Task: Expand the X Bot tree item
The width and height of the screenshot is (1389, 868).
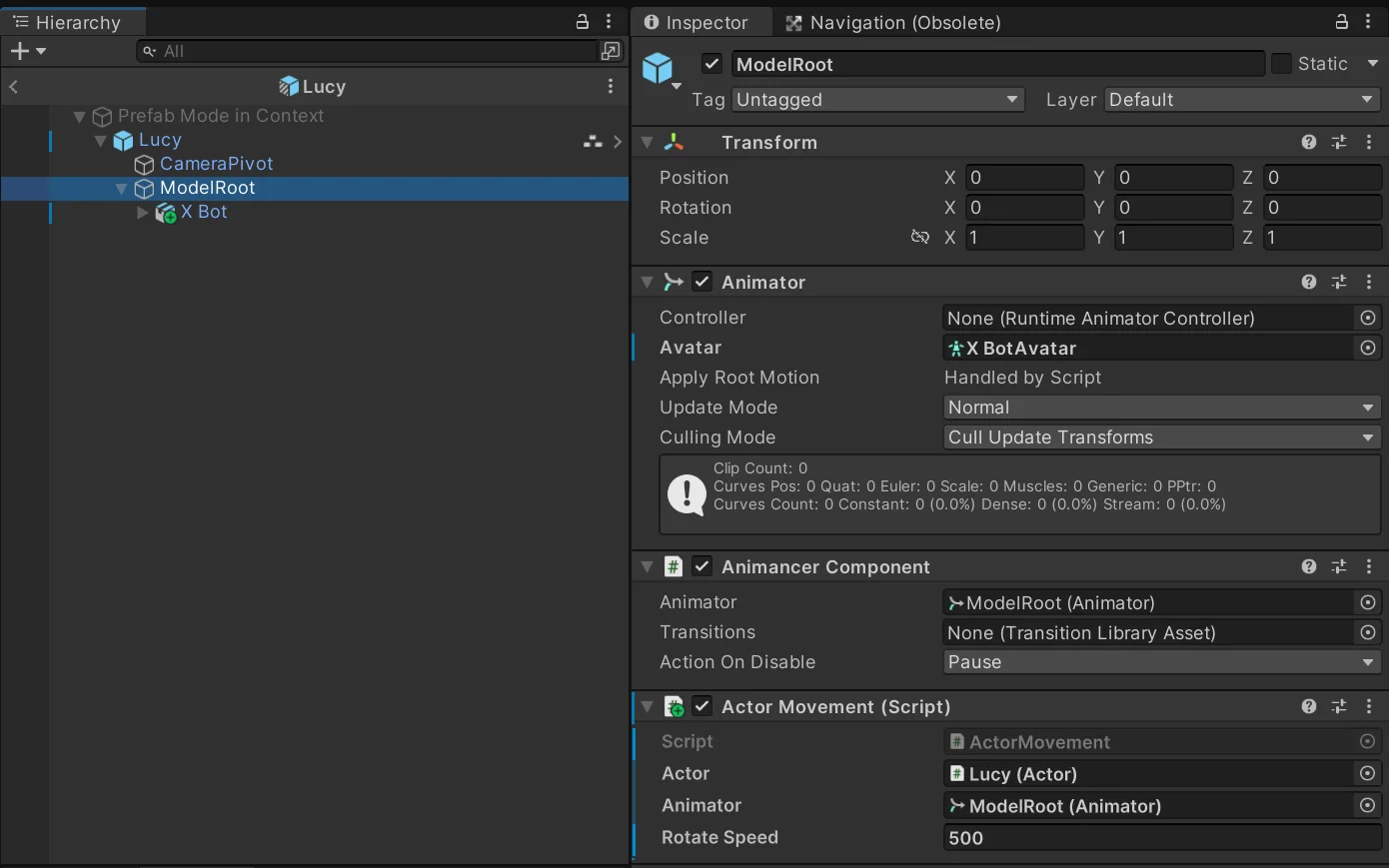Action: 143,213
